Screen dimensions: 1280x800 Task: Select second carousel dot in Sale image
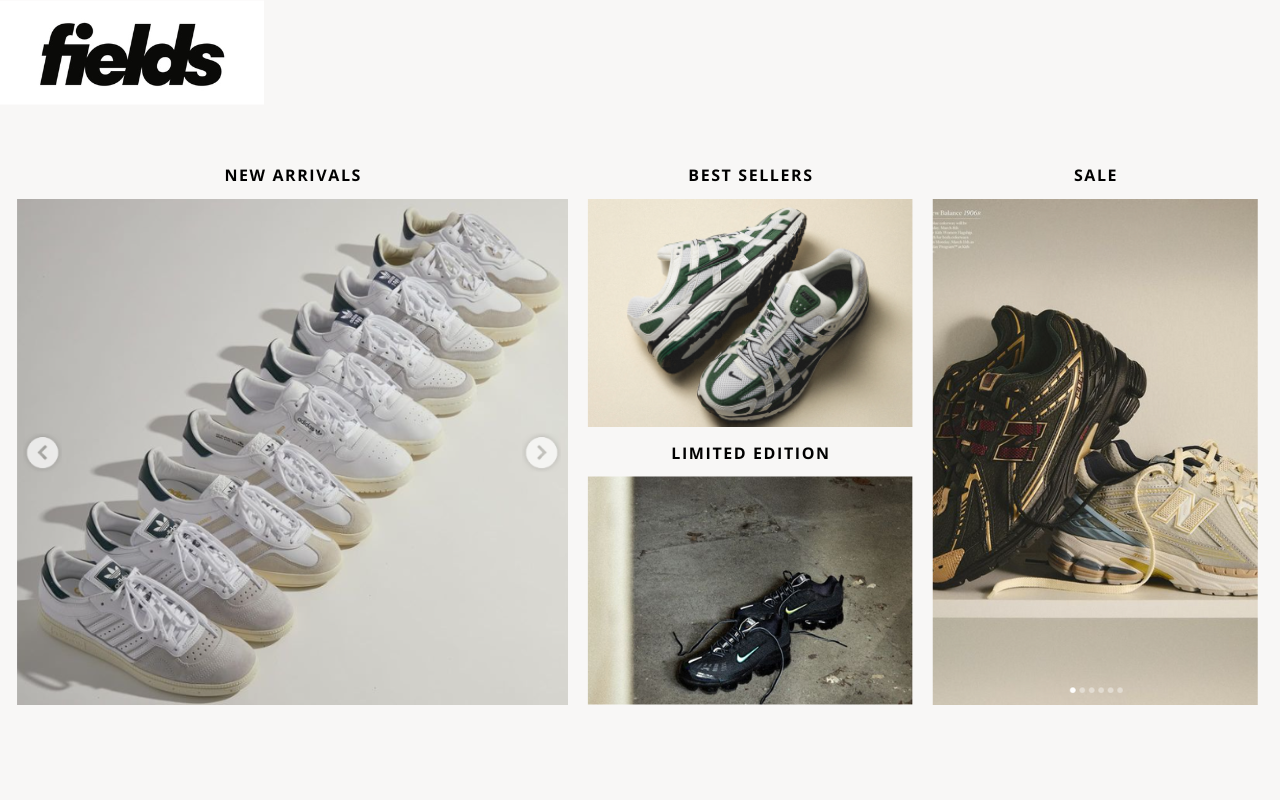1082,690
